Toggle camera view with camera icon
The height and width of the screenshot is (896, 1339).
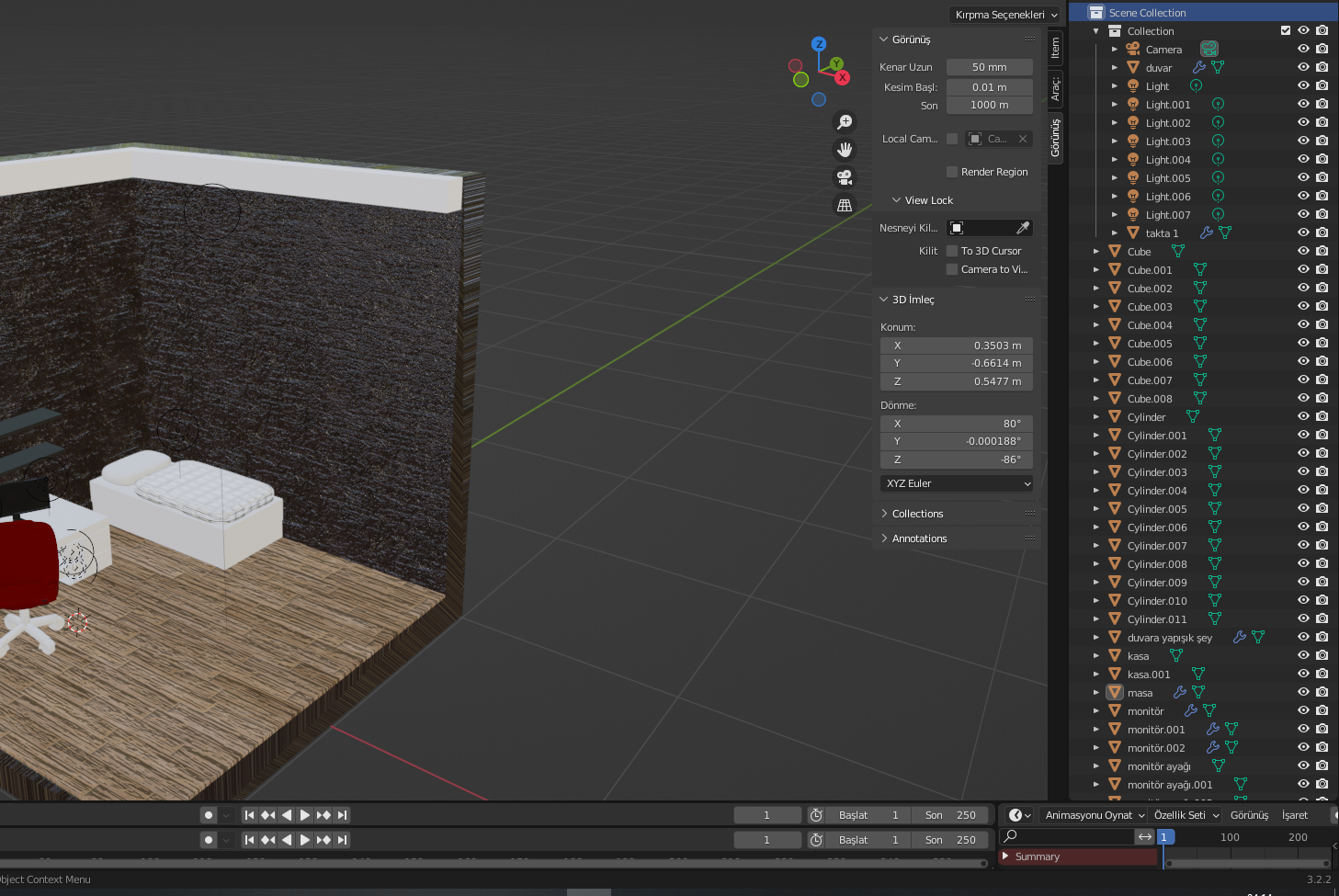tap(845, 177)
